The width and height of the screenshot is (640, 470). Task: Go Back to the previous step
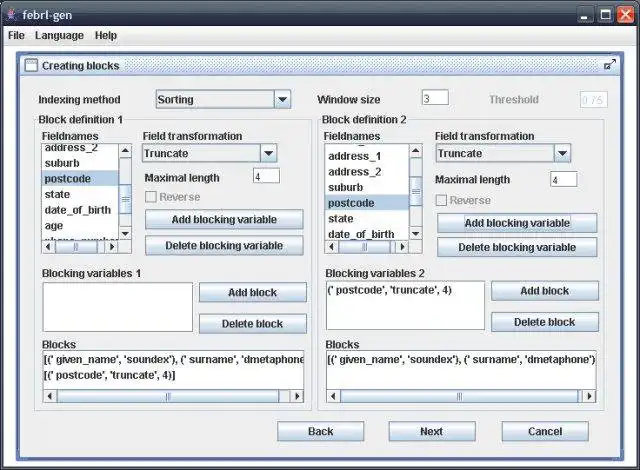click(320, 431)
